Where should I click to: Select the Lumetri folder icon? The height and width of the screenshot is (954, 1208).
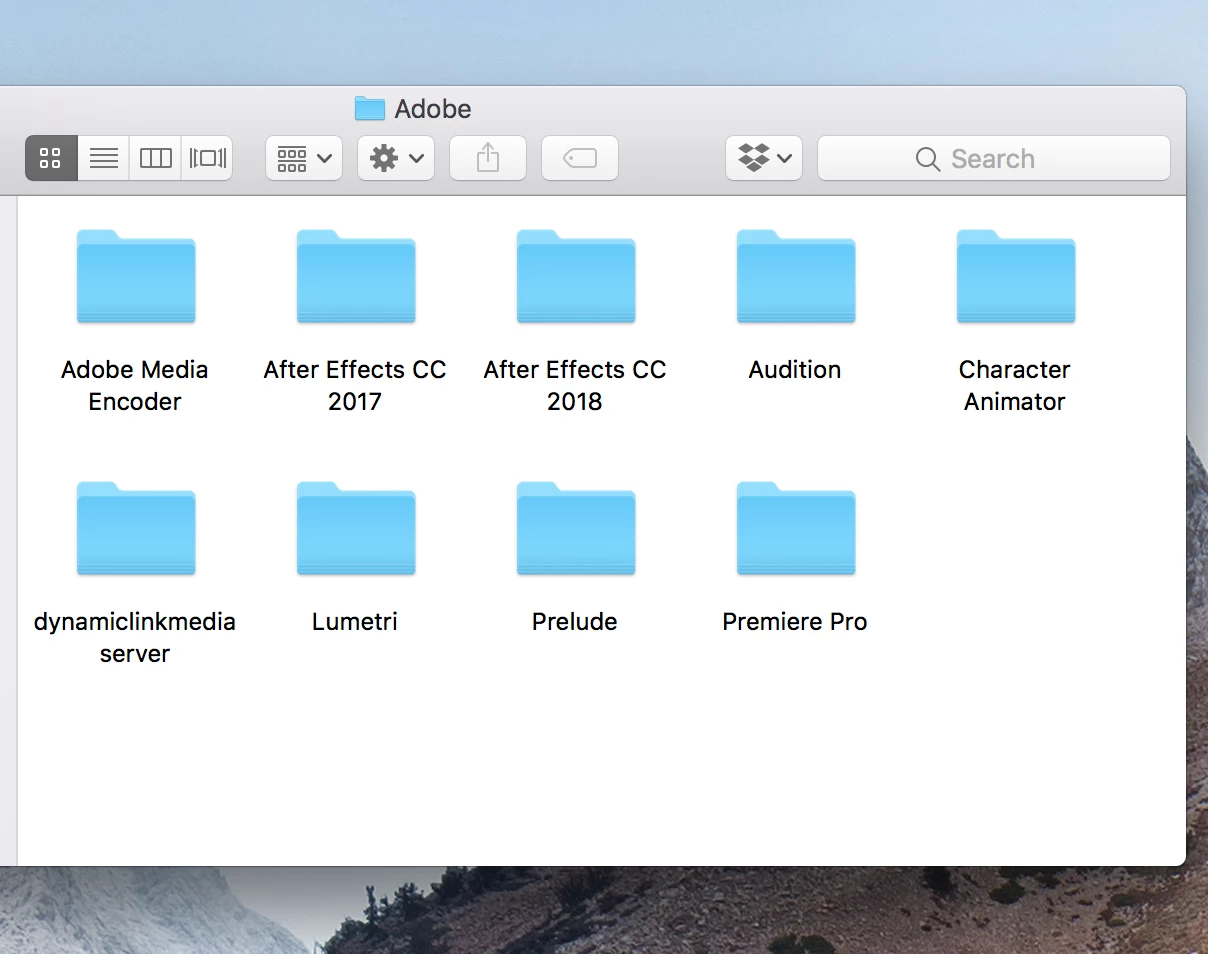click(x=355, y=529)
